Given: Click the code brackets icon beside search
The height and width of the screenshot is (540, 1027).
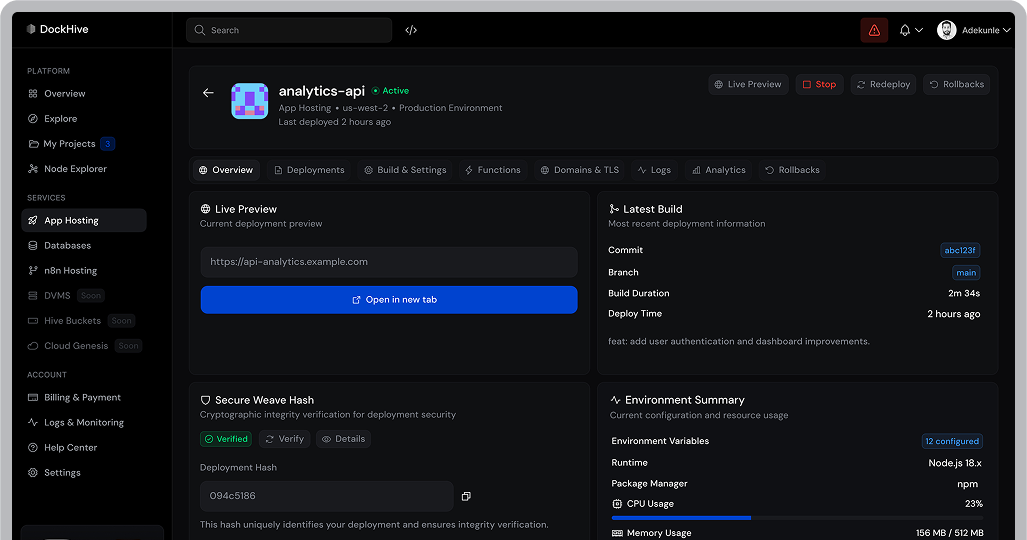Looking at the screenshot, I should [x=411, y=30].
